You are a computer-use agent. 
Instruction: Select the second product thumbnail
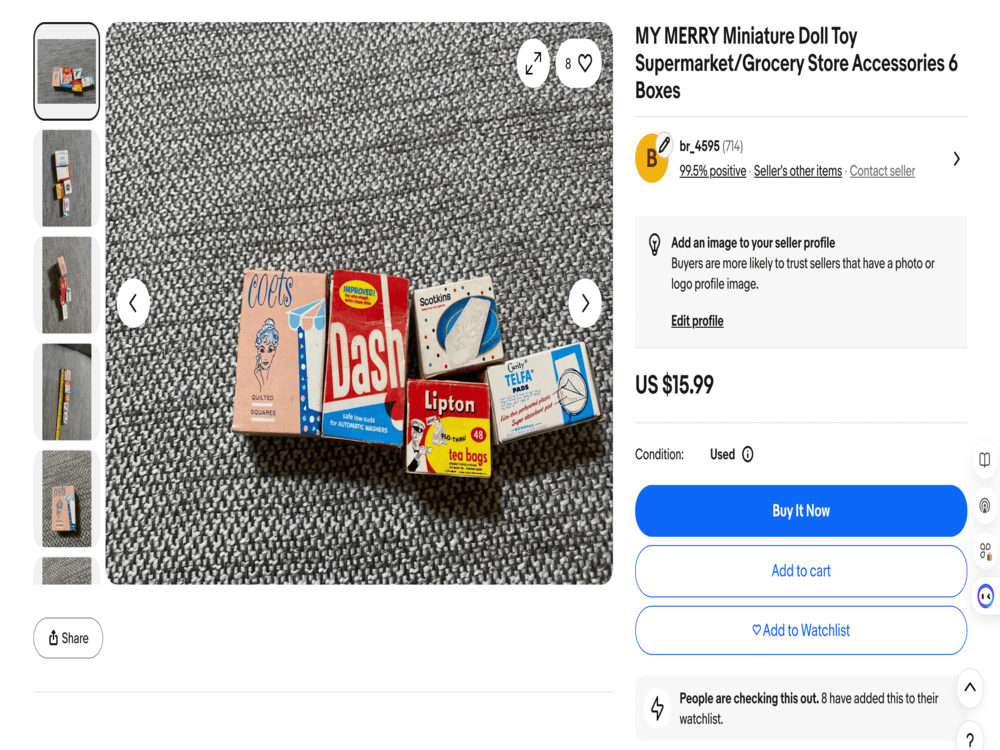tap(67, 178)
